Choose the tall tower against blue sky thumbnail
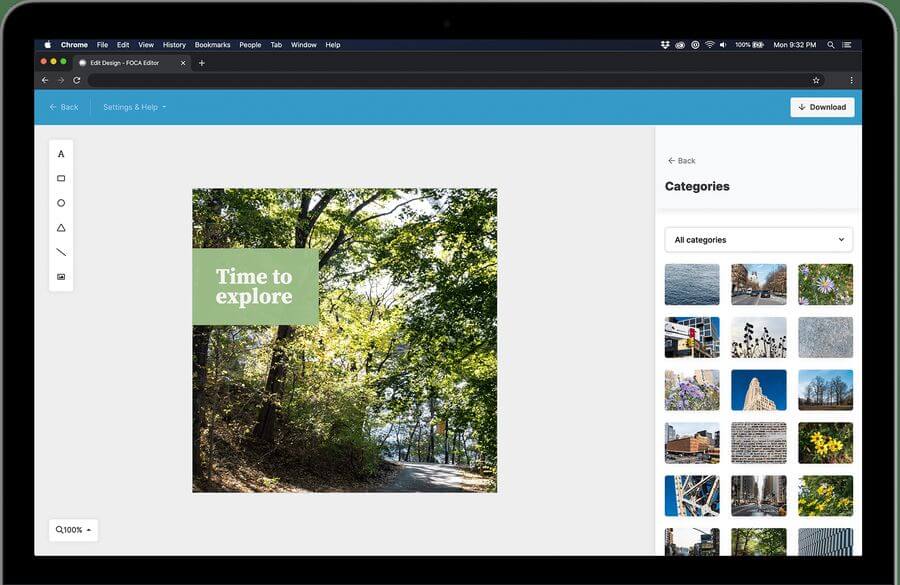 pyautogui.click(x=758, y=390)
